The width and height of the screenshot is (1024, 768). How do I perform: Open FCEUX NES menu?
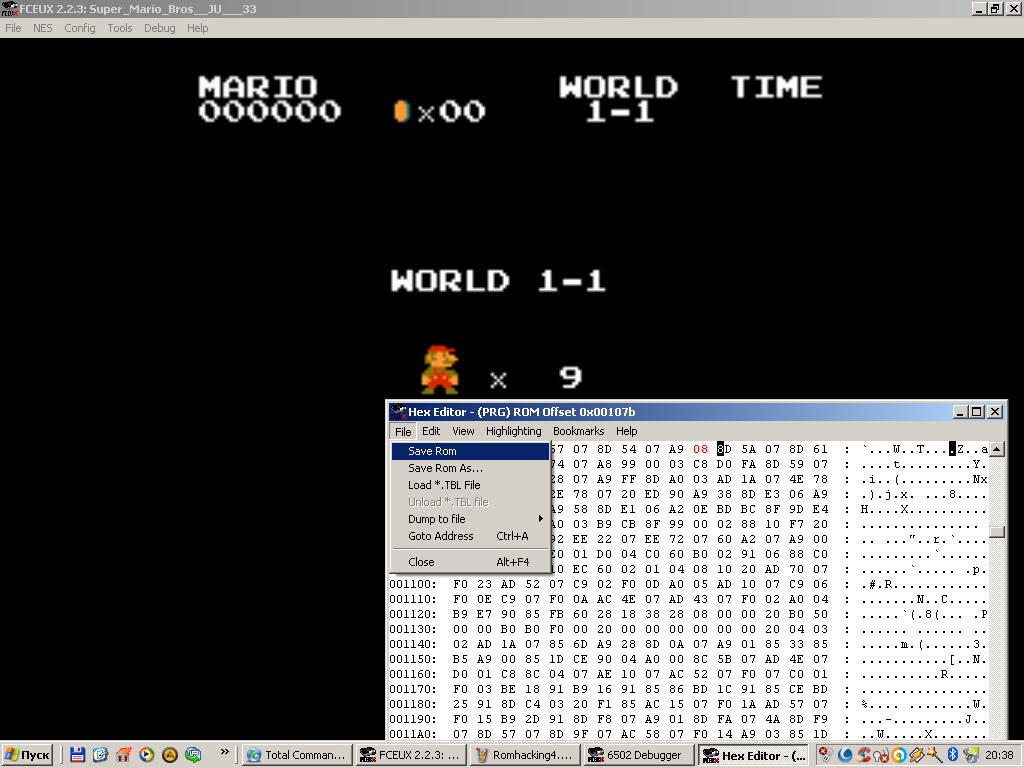[42, 28]
